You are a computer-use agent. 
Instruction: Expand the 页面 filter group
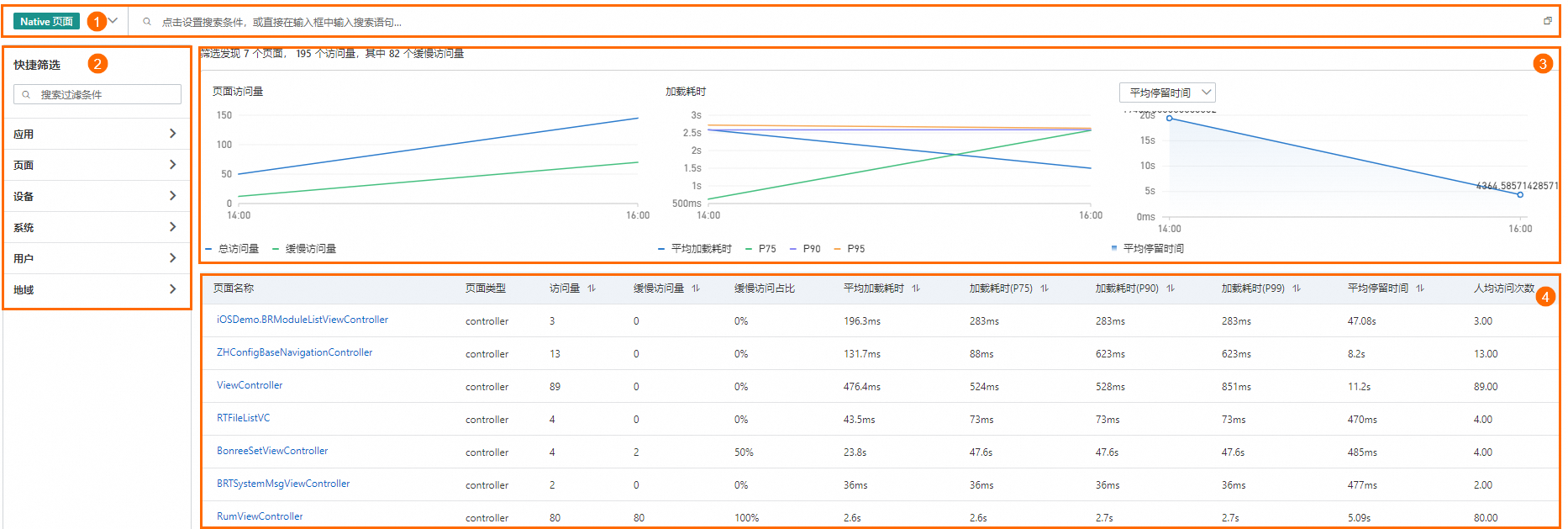pyautogui.click(x=97, y=165)
